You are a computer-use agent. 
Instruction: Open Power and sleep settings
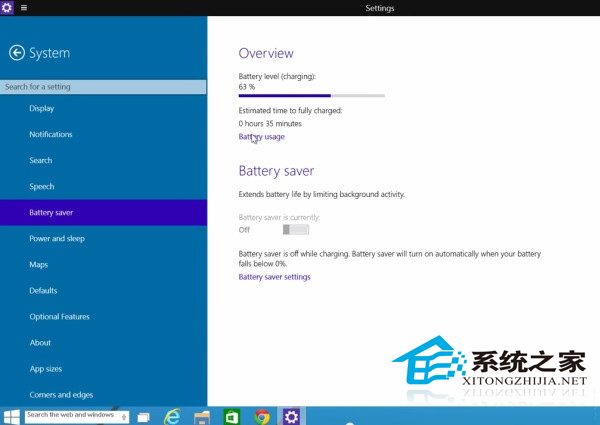(57, 239)
